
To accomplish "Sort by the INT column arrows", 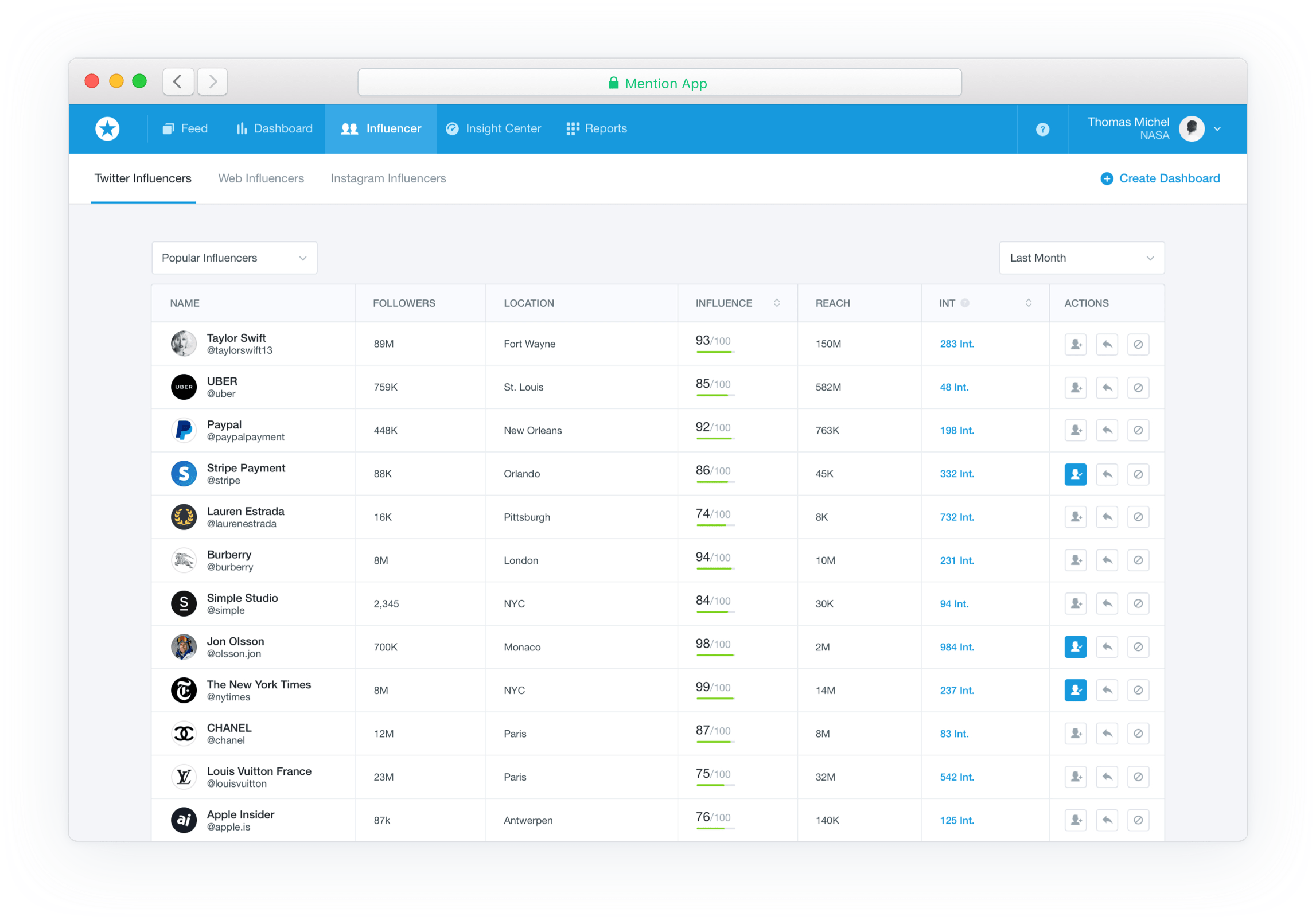I will (x=1028, y=303).
